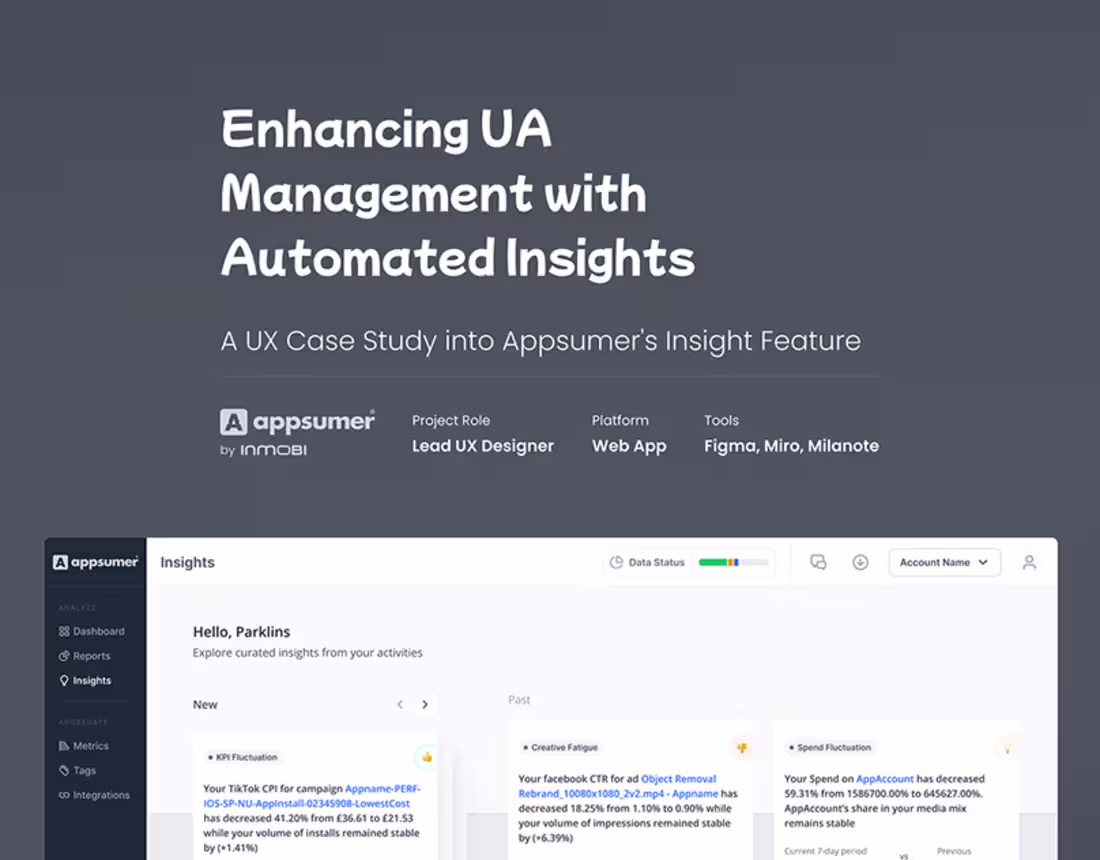Image resolution: width=1100 pixels, height=860 pixels.
Task: Open the chat feedback icon in the header
Action: pyautogui.click(x=819, y=562)
